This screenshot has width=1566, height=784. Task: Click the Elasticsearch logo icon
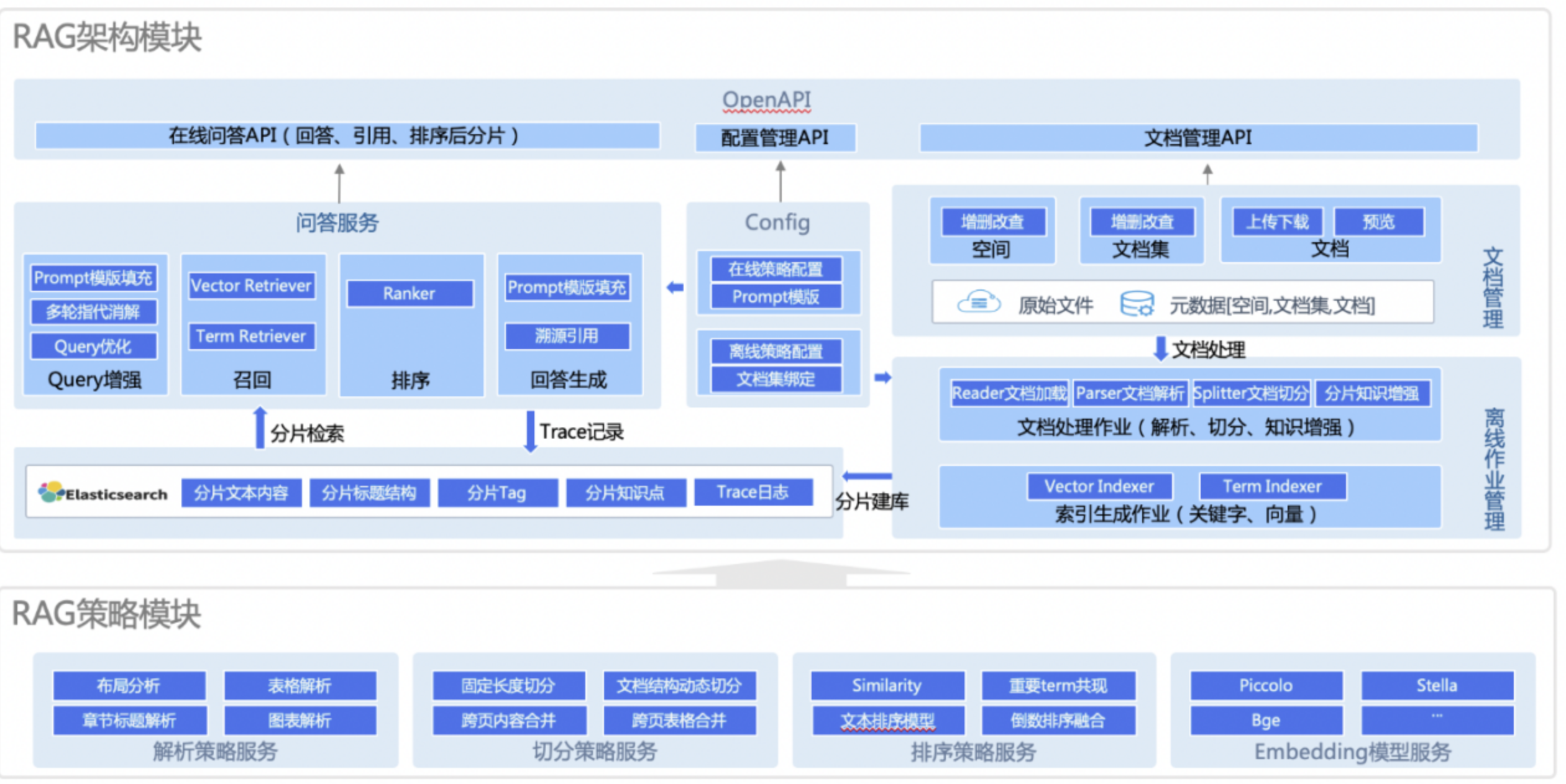point(51,493)
